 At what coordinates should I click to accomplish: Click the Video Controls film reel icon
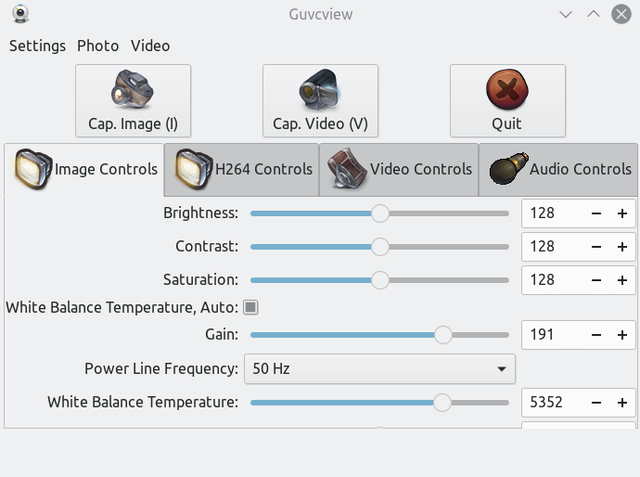[x=347, y=169]
